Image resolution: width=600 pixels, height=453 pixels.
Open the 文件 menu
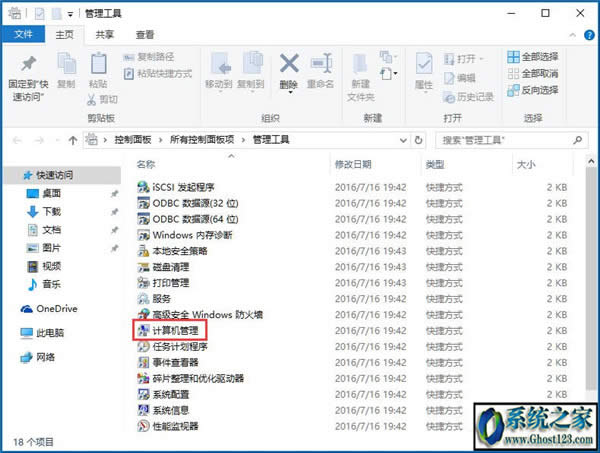(23, 33)
